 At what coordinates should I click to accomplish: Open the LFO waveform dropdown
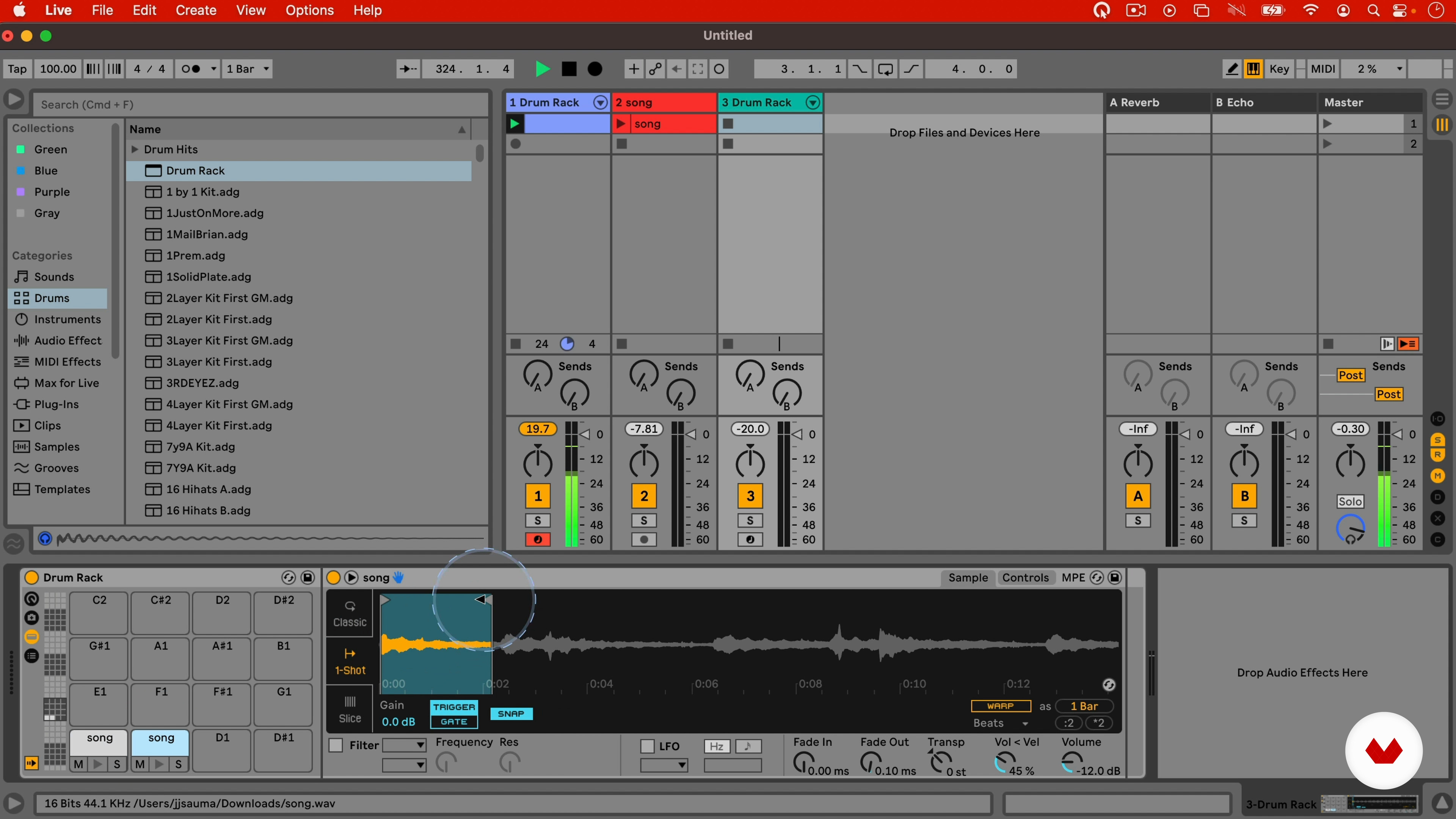pyautogui.click(x=664, y=765)
